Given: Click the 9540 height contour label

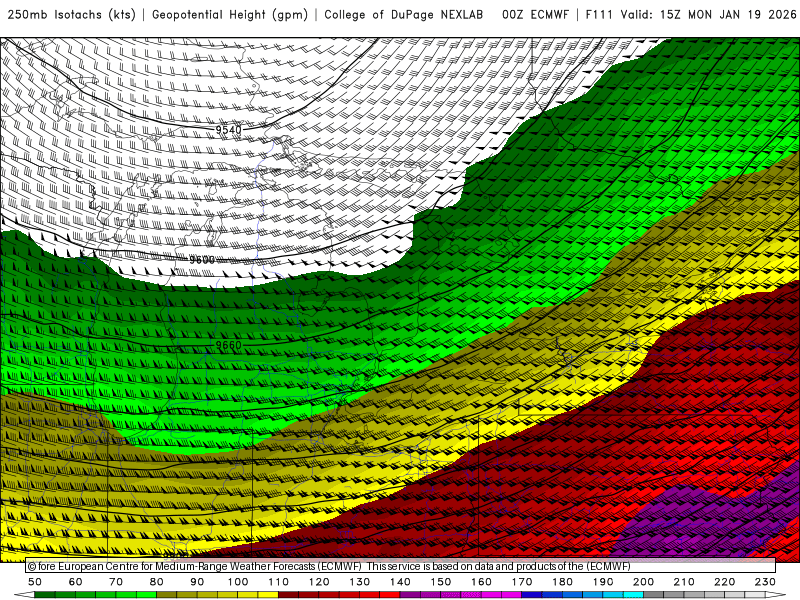Looking at the screenshot, I should coord(228,130).
